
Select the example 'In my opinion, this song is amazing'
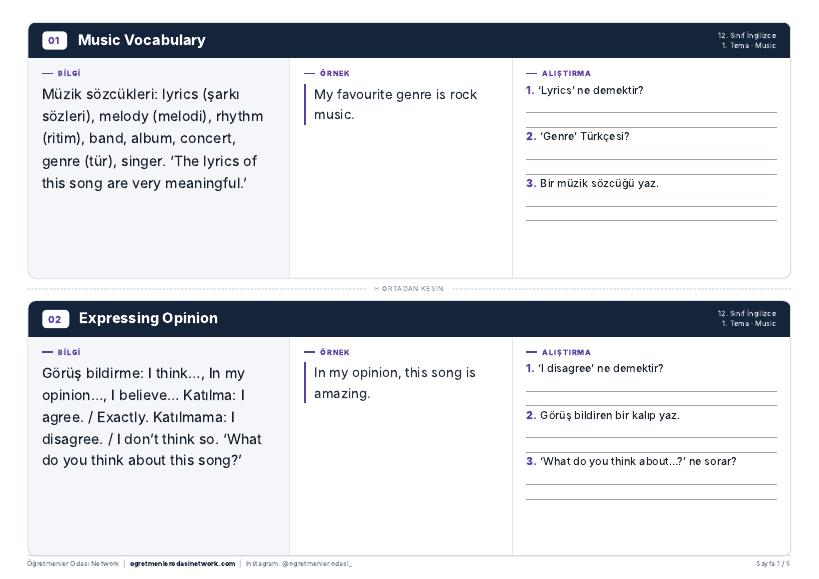pyautogui.click(x=394, y=383)
